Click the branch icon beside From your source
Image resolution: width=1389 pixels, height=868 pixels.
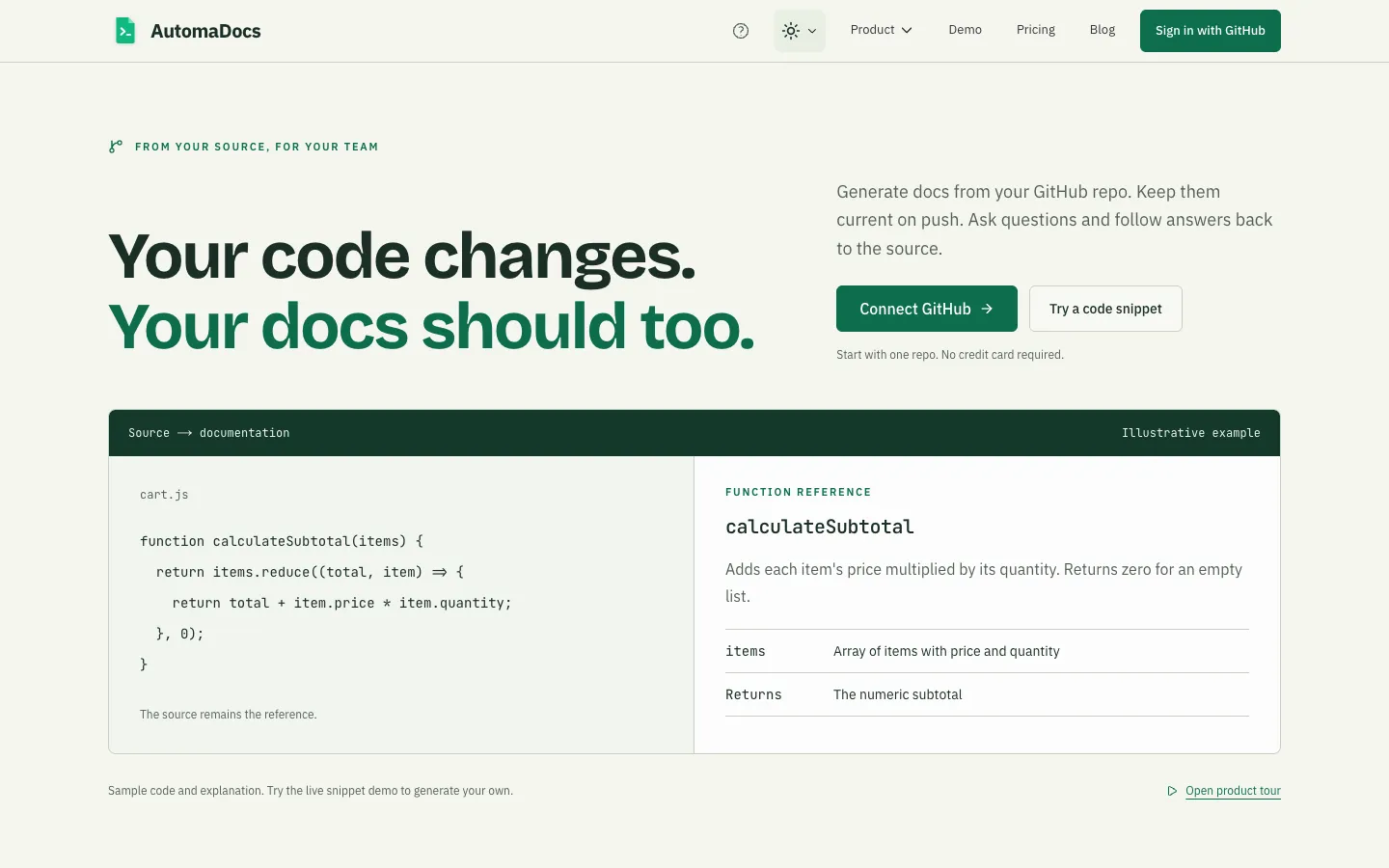116,147
